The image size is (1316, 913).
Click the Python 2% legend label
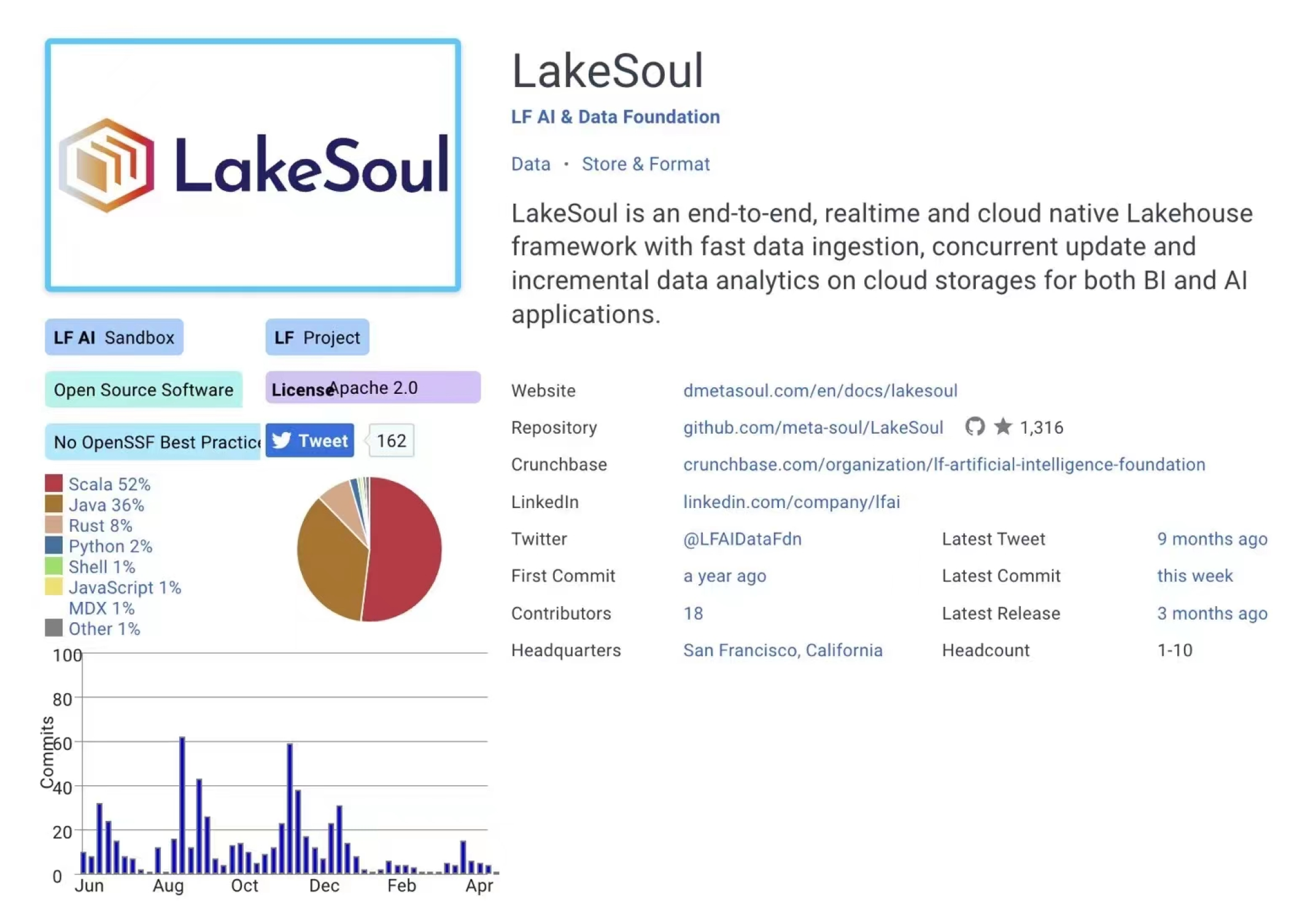click(x=110, y=546)
